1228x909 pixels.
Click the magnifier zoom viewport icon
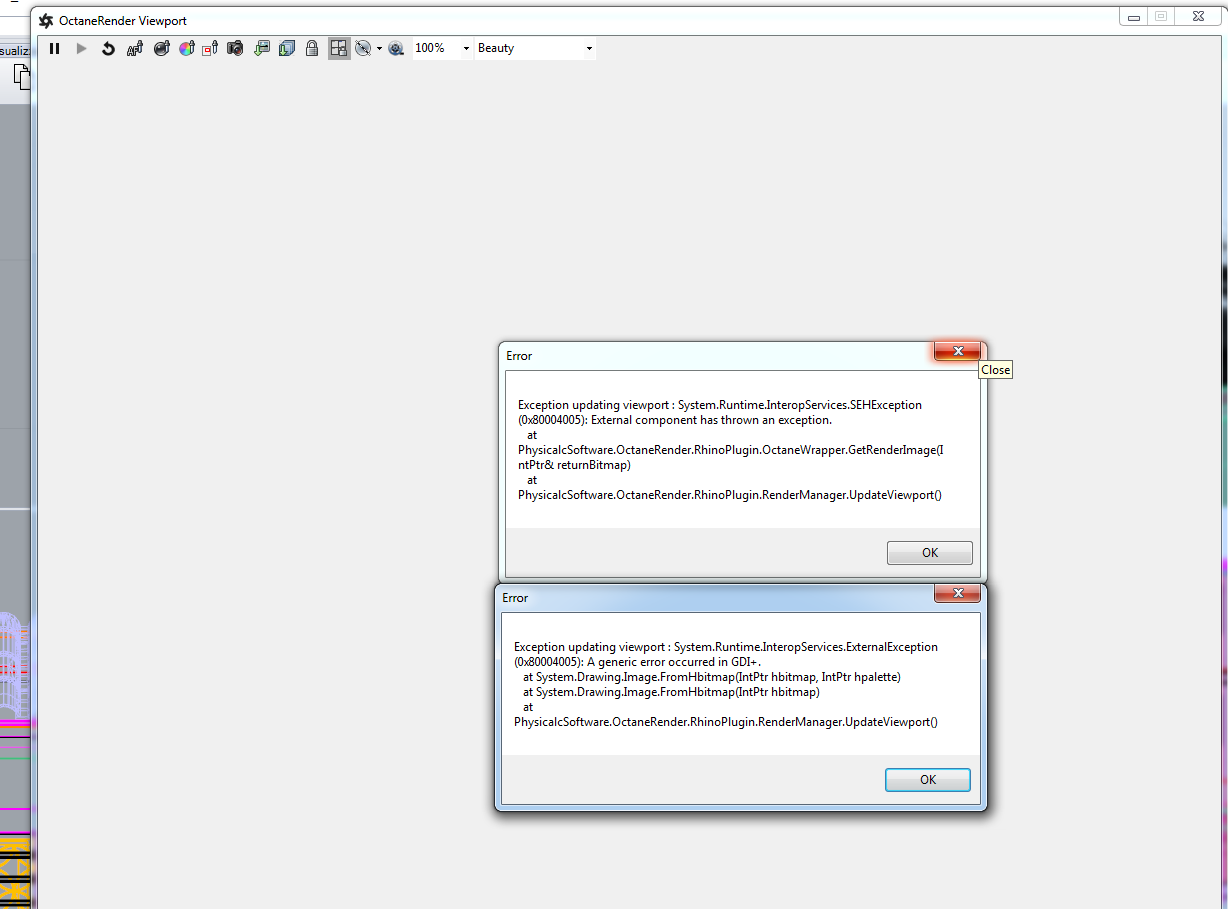point(396,48)
